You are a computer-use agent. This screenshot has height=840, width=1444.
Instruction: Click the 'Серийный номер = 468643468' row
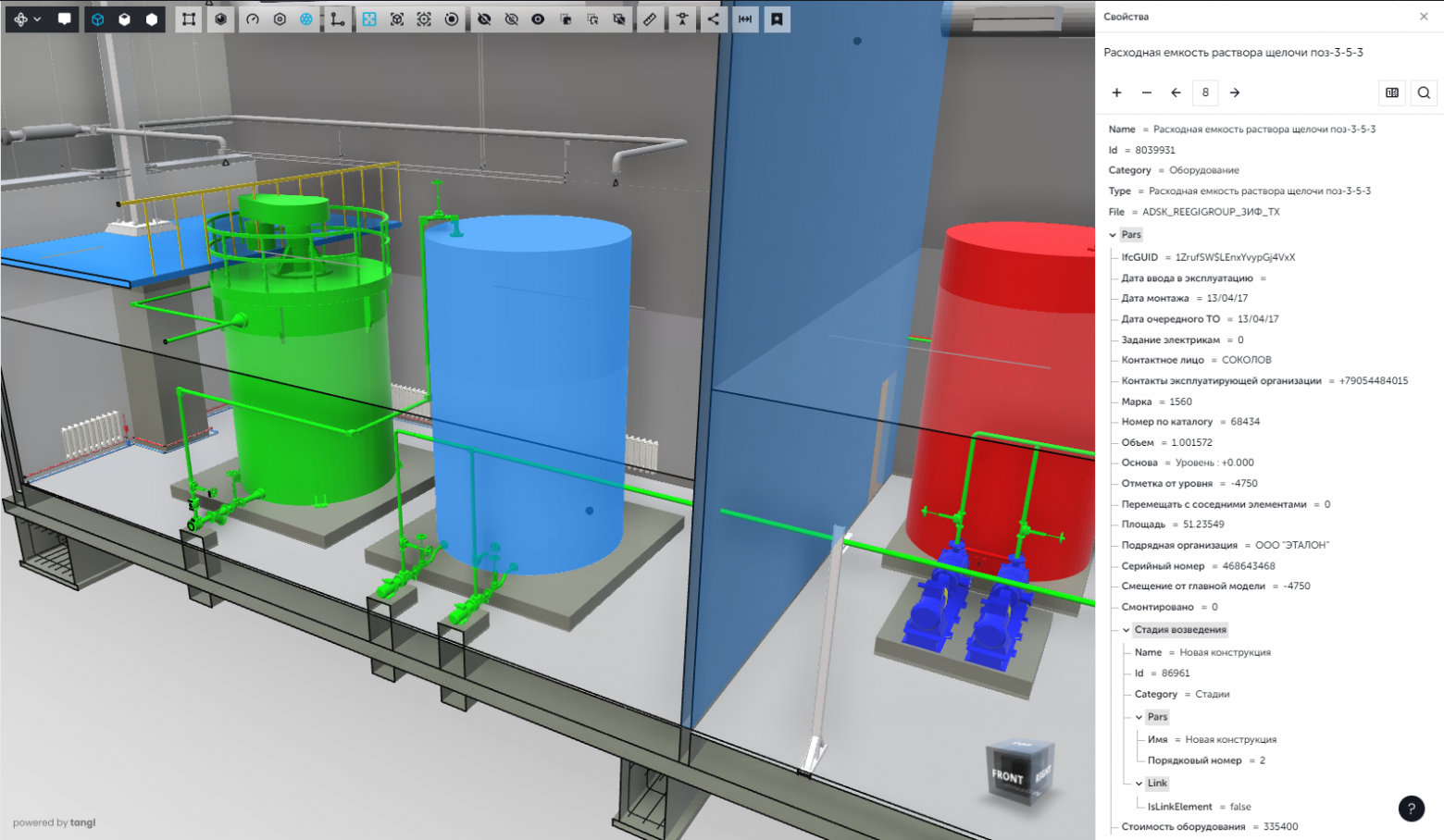1199,566
